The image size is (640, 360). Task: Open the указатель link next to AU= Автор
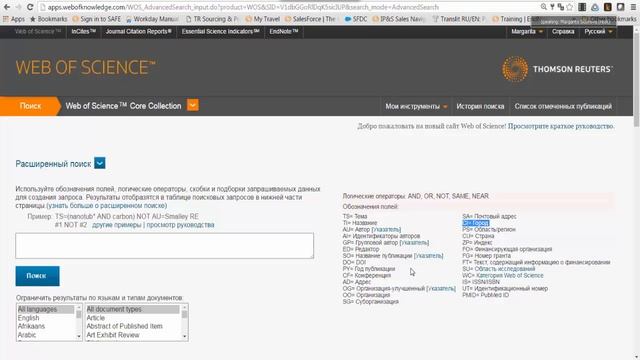(386, 230)
